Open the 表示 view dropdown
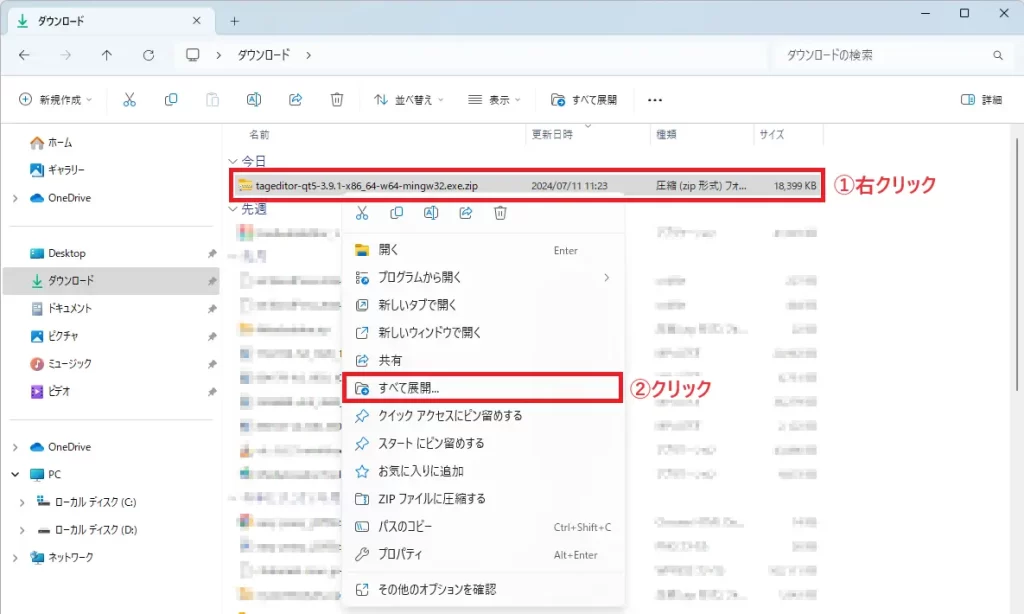Screen dimensions: 1024x614 tap(497, 100)
